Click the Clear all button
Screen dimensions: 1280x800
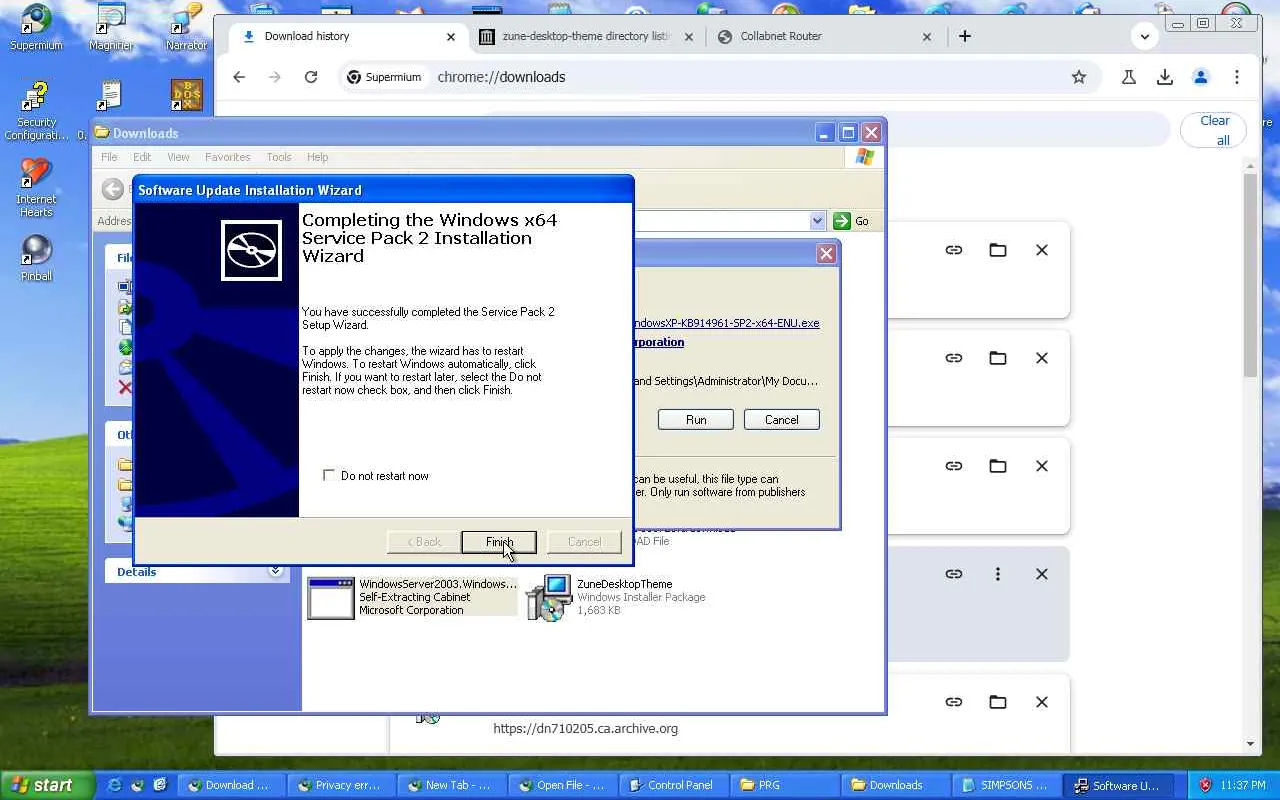pyautogui.click(x=1214, y=130)
